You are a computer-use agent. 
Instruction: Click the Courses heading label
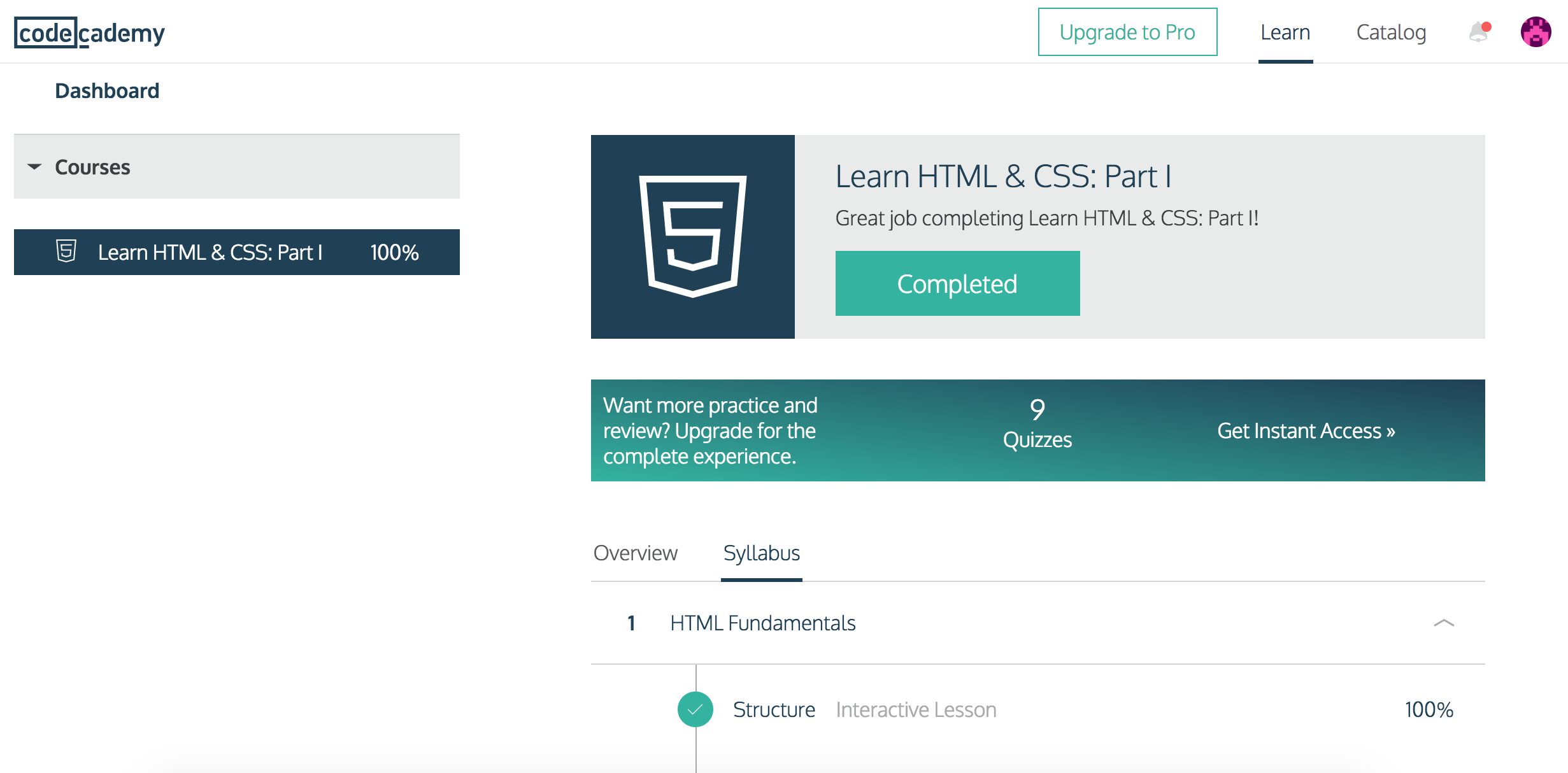click(92, 167)
